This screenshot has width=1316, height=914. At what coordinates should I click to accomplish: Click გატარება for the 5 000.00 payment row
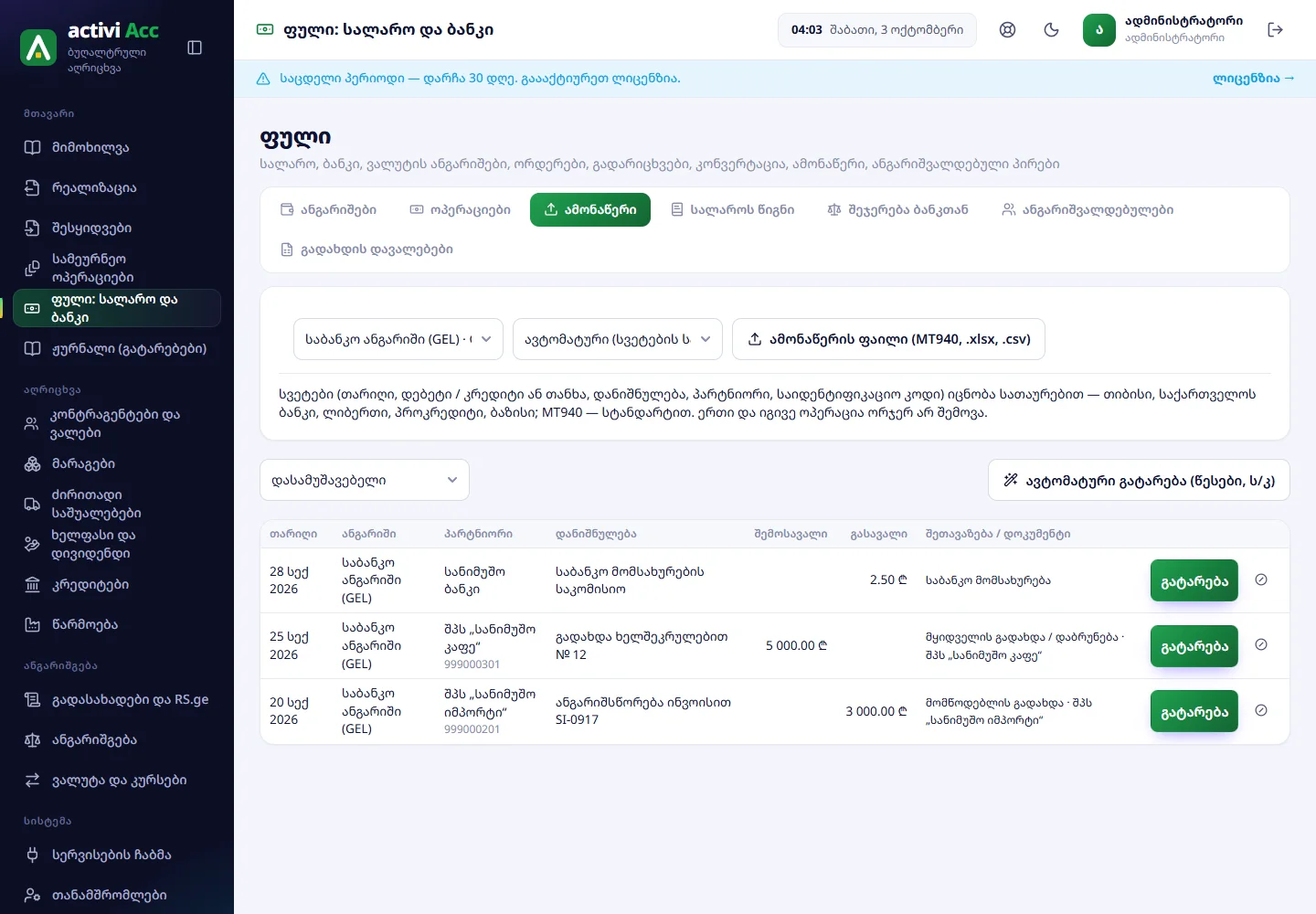click(x=1194, y=646)
